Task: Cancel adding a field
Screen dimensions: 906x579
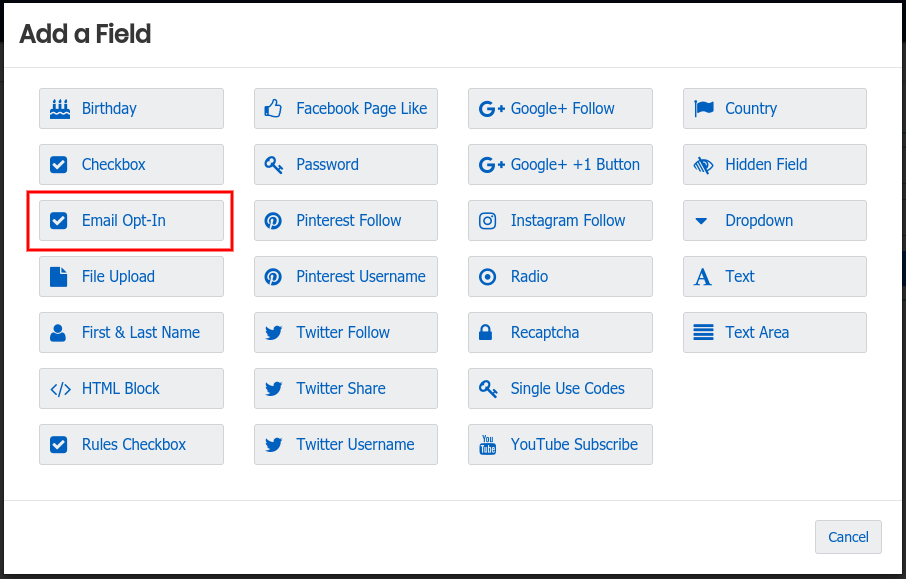Action: (848, 537)
